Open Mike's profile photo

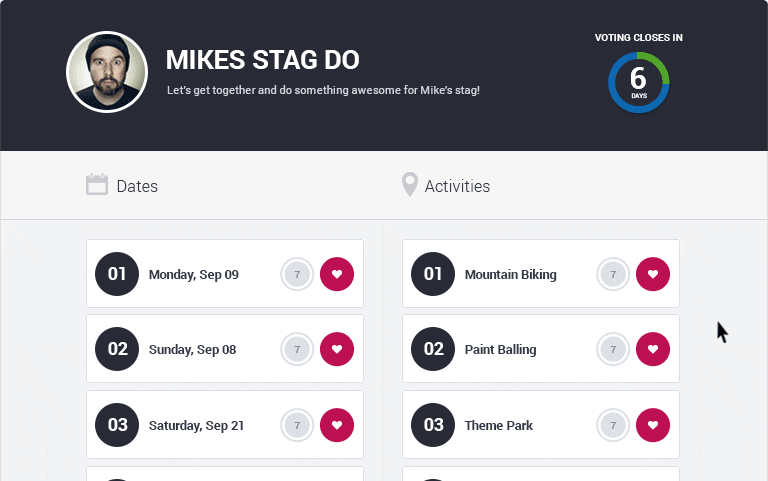point(107,72)
